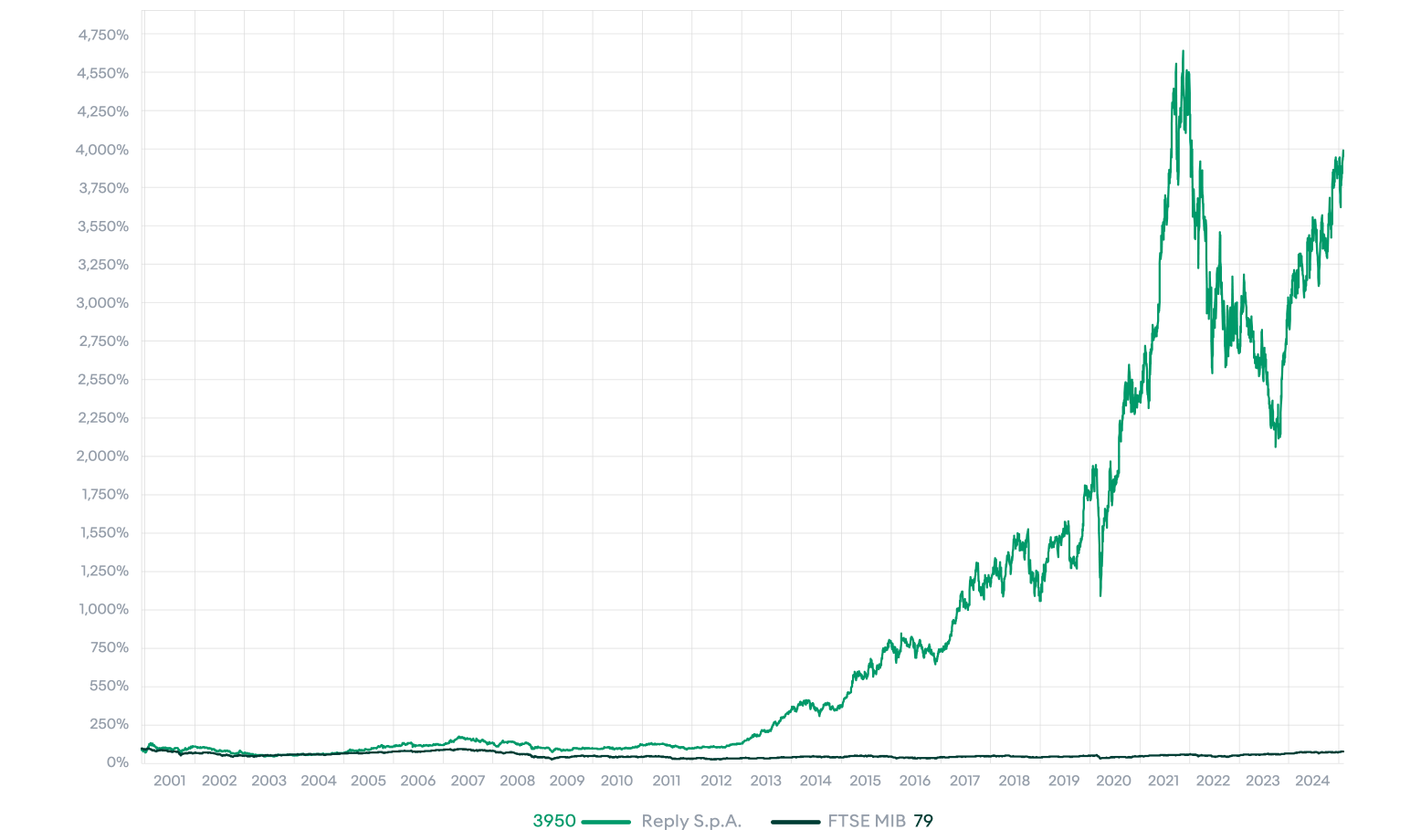The height and width of the screenshot is (840, 1421).
Task: Click the 2004 x-axis year label
Action: coord(319,781)
